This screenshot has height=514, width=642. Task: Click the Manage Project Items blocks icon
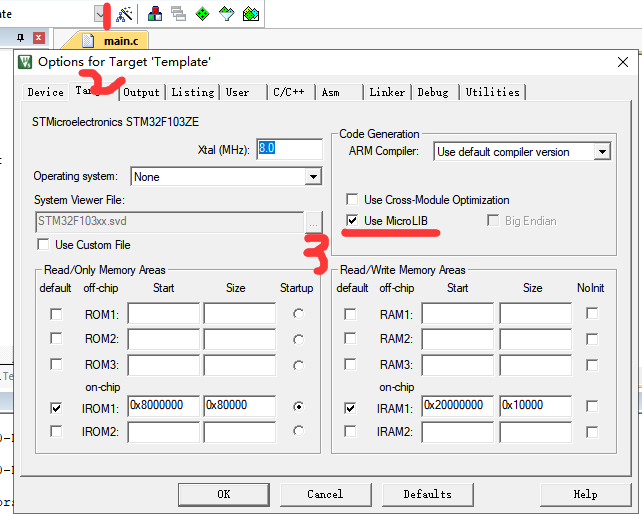(x=155, y=14)
